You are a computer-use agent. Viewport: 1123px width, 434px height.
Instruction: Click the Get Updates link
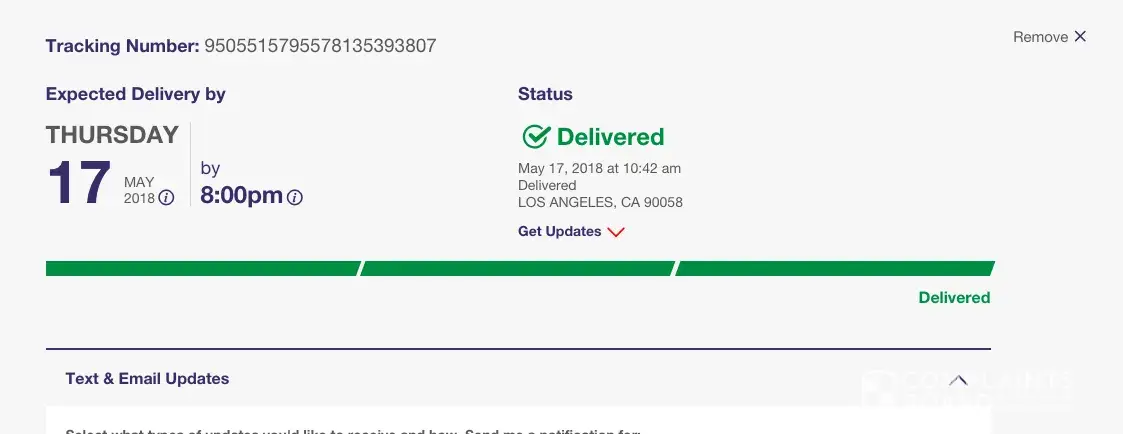pyautogui.click(x=559, y=232)
